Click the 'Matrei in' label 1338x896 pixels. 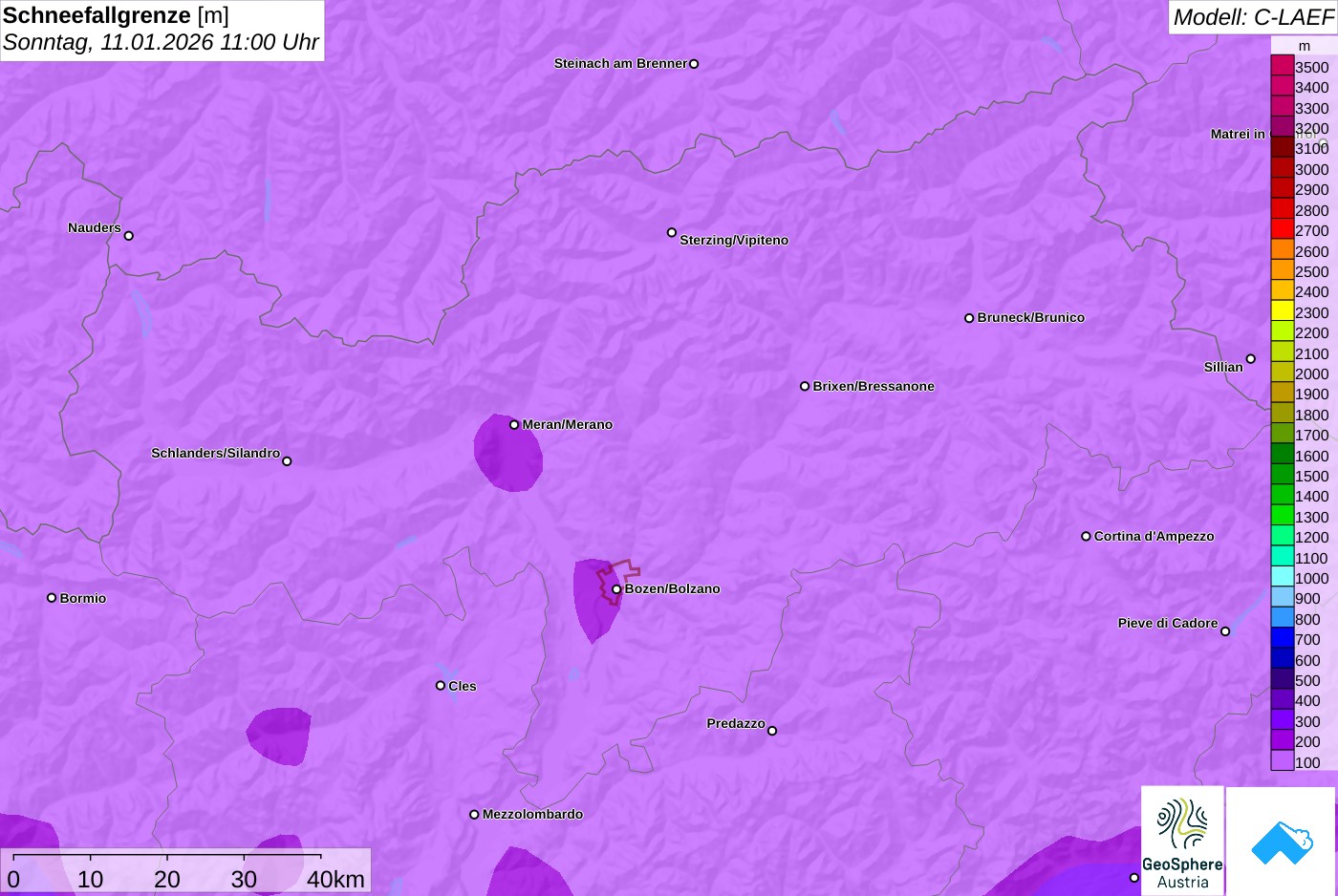1238,135
